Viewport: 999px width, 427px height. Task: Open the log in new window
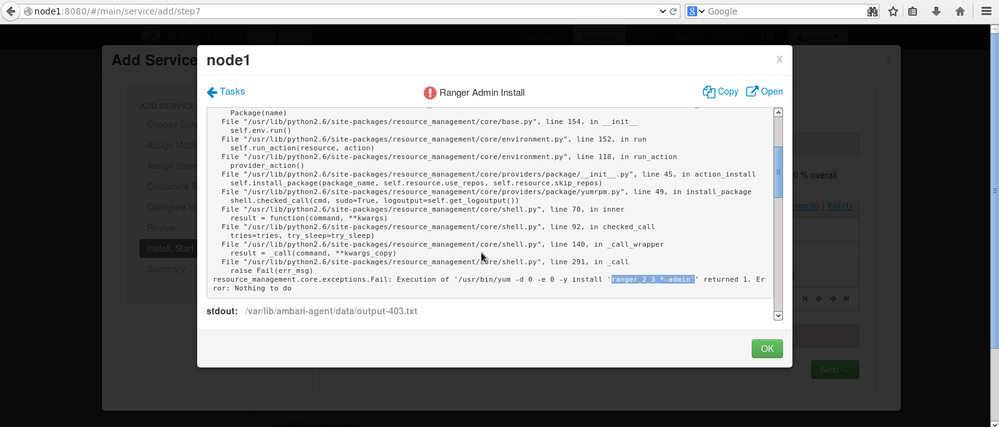tap(764, 92)
